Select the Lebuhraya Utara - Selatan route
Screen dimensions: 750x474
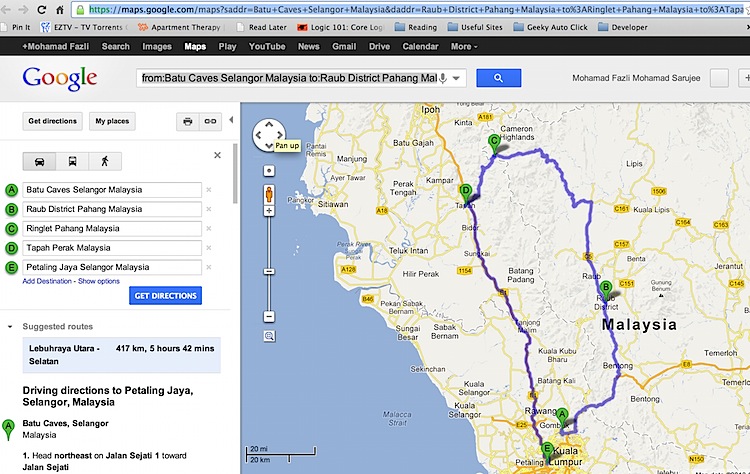121,355
